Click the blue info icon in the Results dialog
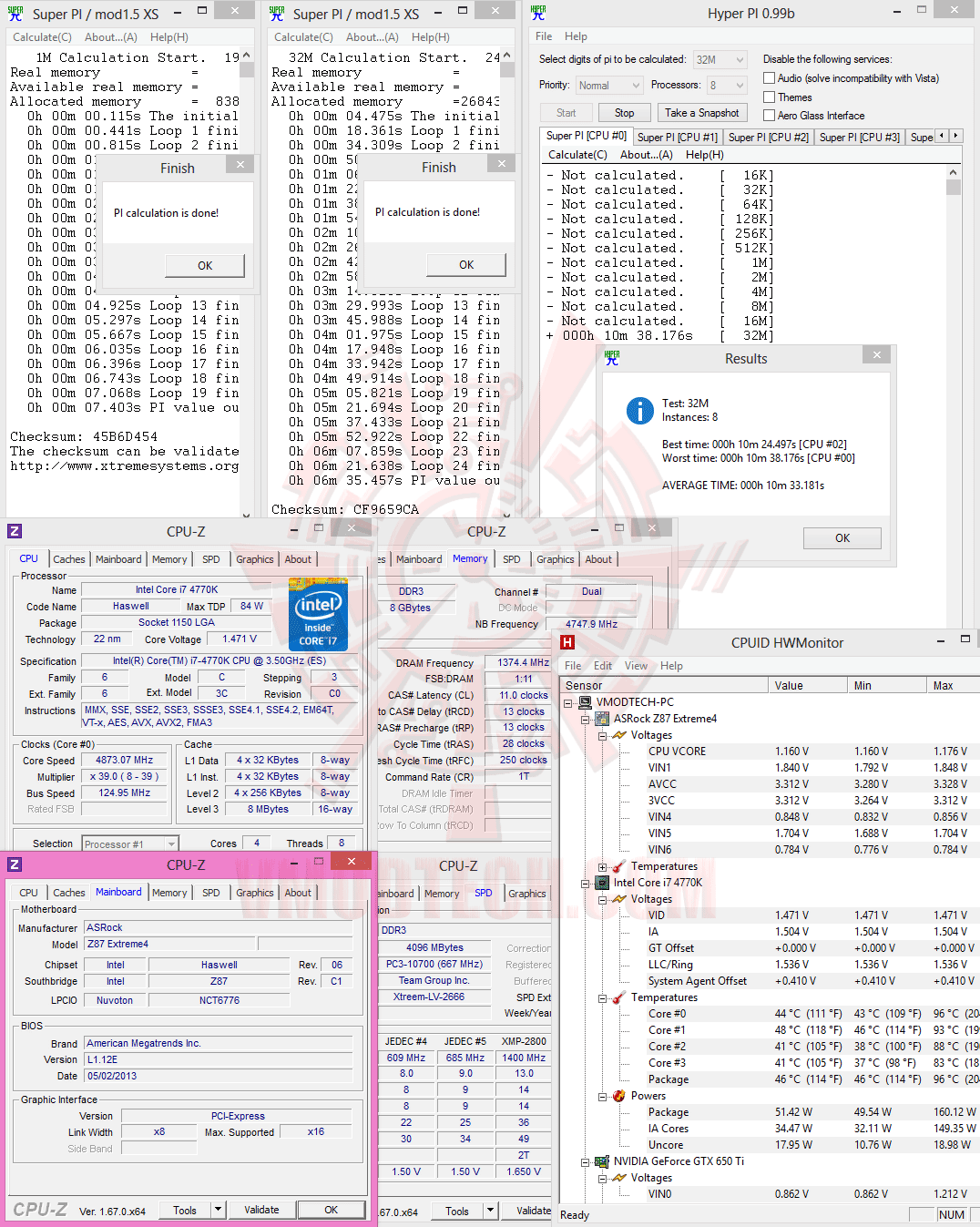This screenshot has width=980, height=1227. pyautogui.click(x=640, y=411)
